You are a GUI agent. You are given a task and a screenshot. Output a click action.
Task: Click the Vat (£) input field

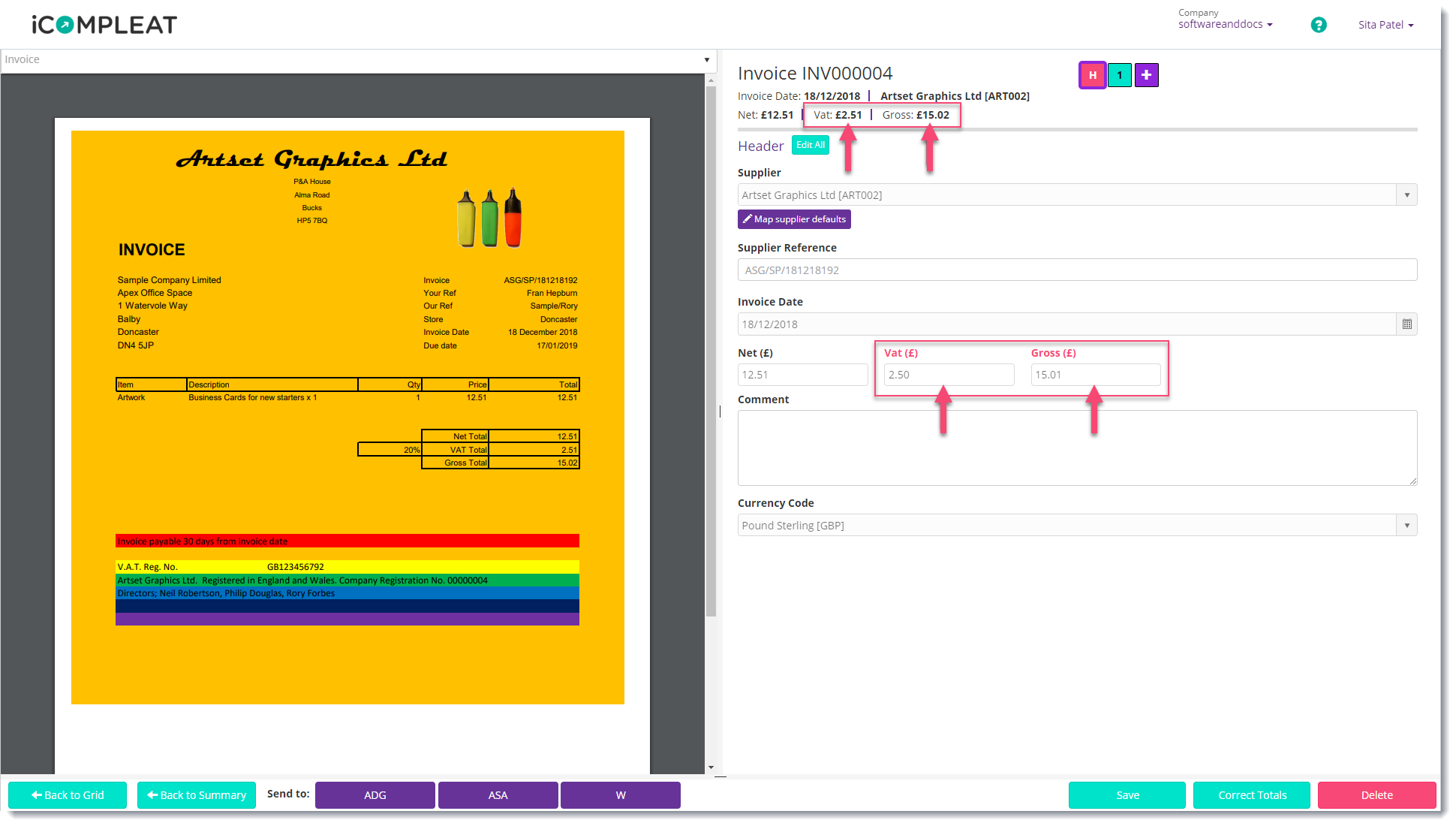point(949,375)
